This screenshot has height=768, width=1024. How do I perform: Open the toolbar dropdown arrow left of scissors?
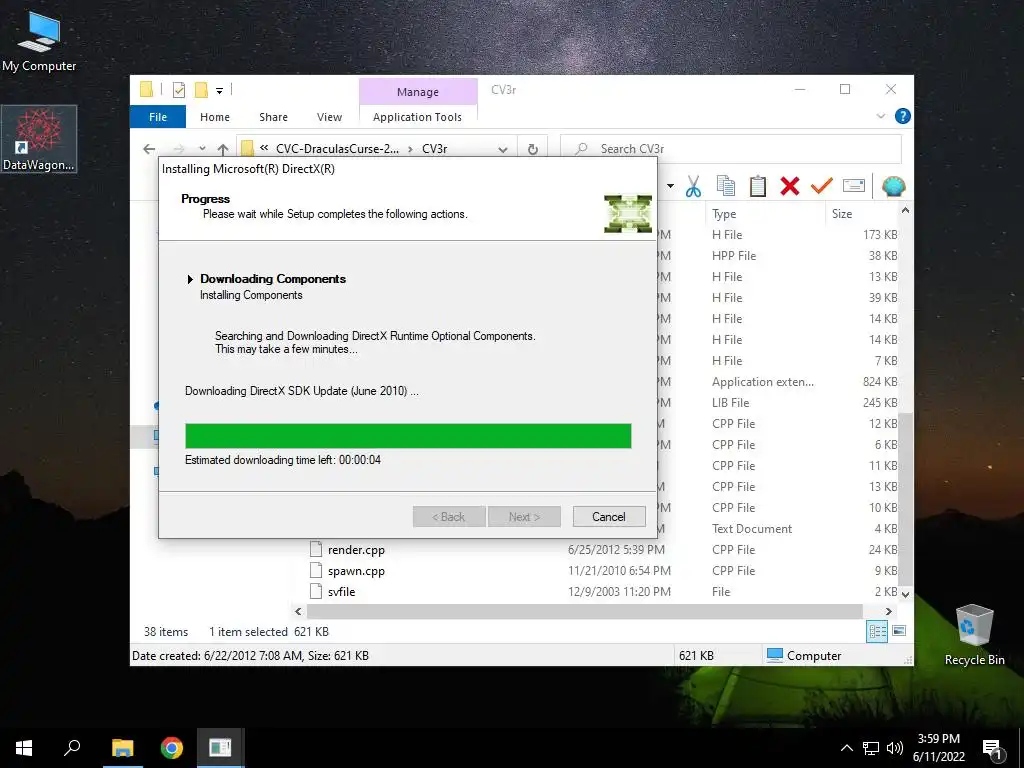[x=670, y=187]
